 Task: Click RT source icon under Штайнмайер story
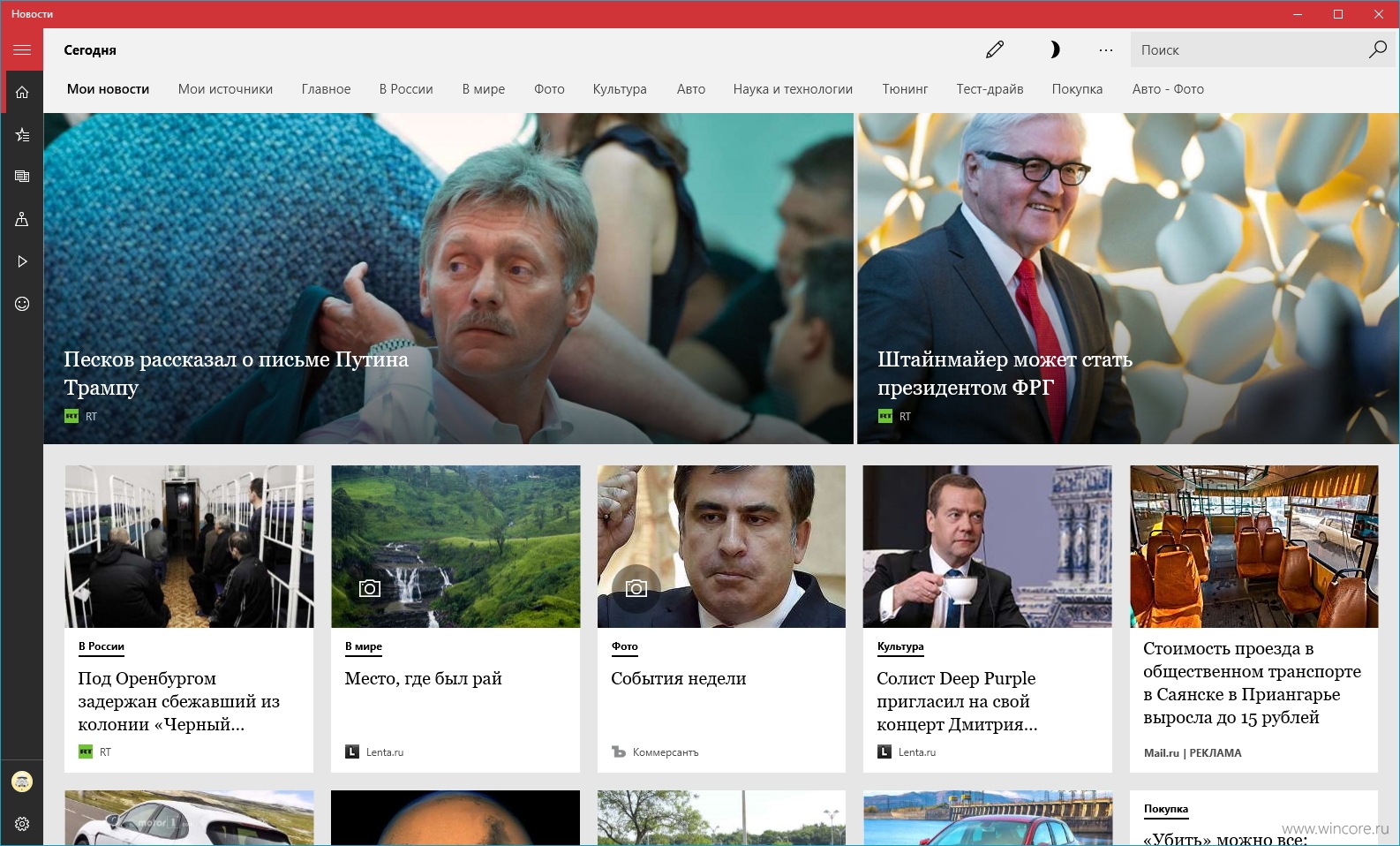coord(885,416)
